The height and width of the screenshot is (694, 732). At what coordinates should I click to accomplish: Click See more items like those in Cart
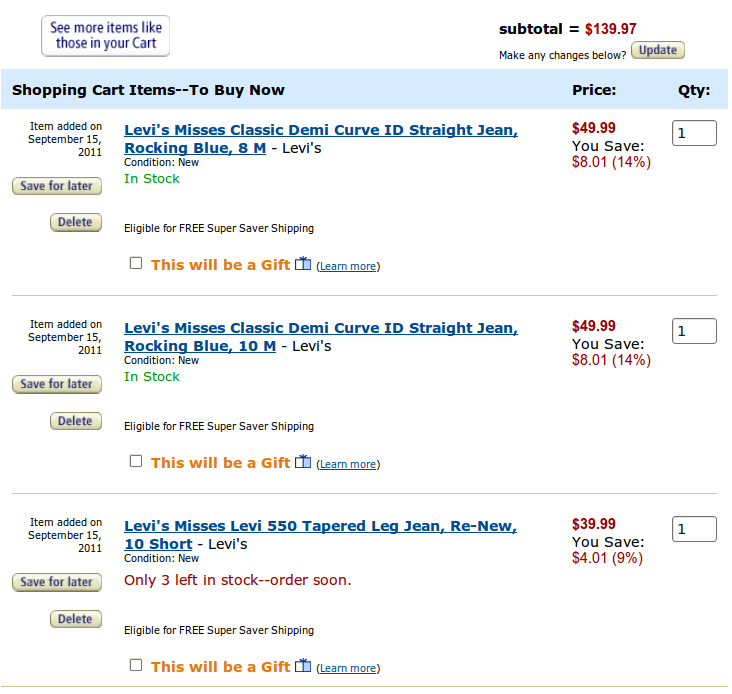[106, 36]
